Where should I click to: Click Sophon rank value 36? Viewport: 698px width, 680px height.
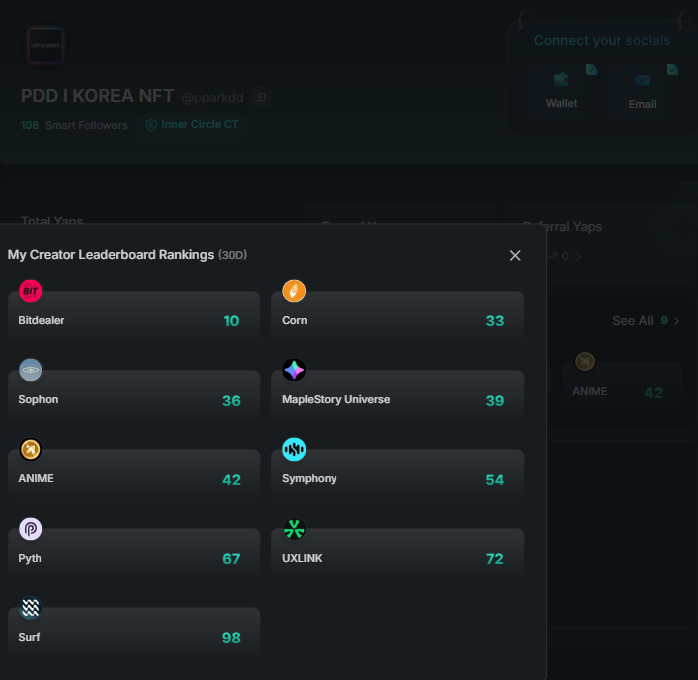pyautogui.click(x=231, y=401)
